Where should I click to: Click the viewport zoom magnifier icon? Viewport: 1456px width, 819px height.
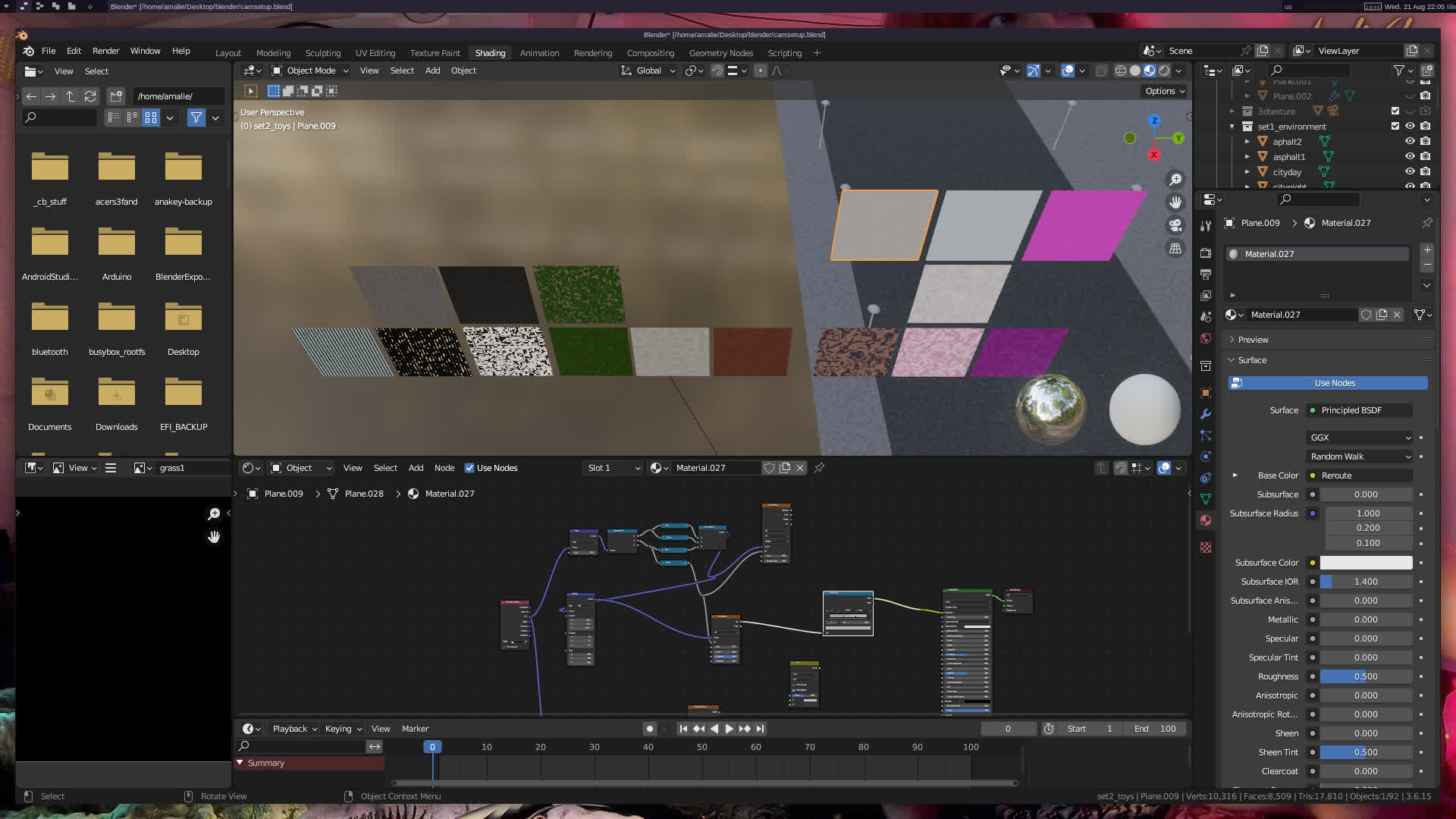coord(1175,180)
